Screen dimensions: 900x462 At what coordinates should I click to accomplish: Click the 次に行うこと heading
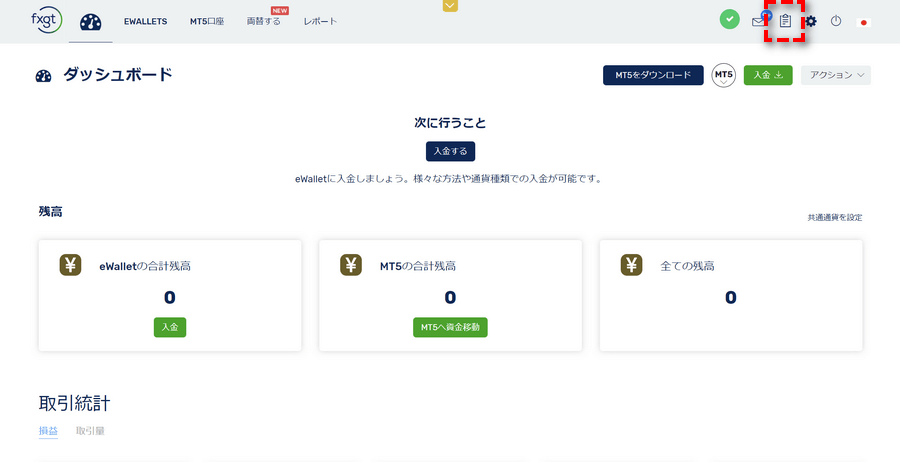[451, 123]
